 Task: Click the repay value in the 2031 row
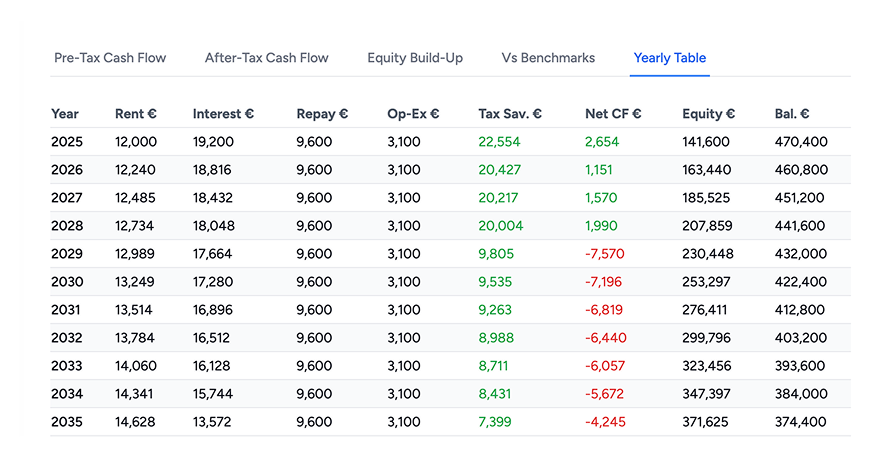pos(314,310)
